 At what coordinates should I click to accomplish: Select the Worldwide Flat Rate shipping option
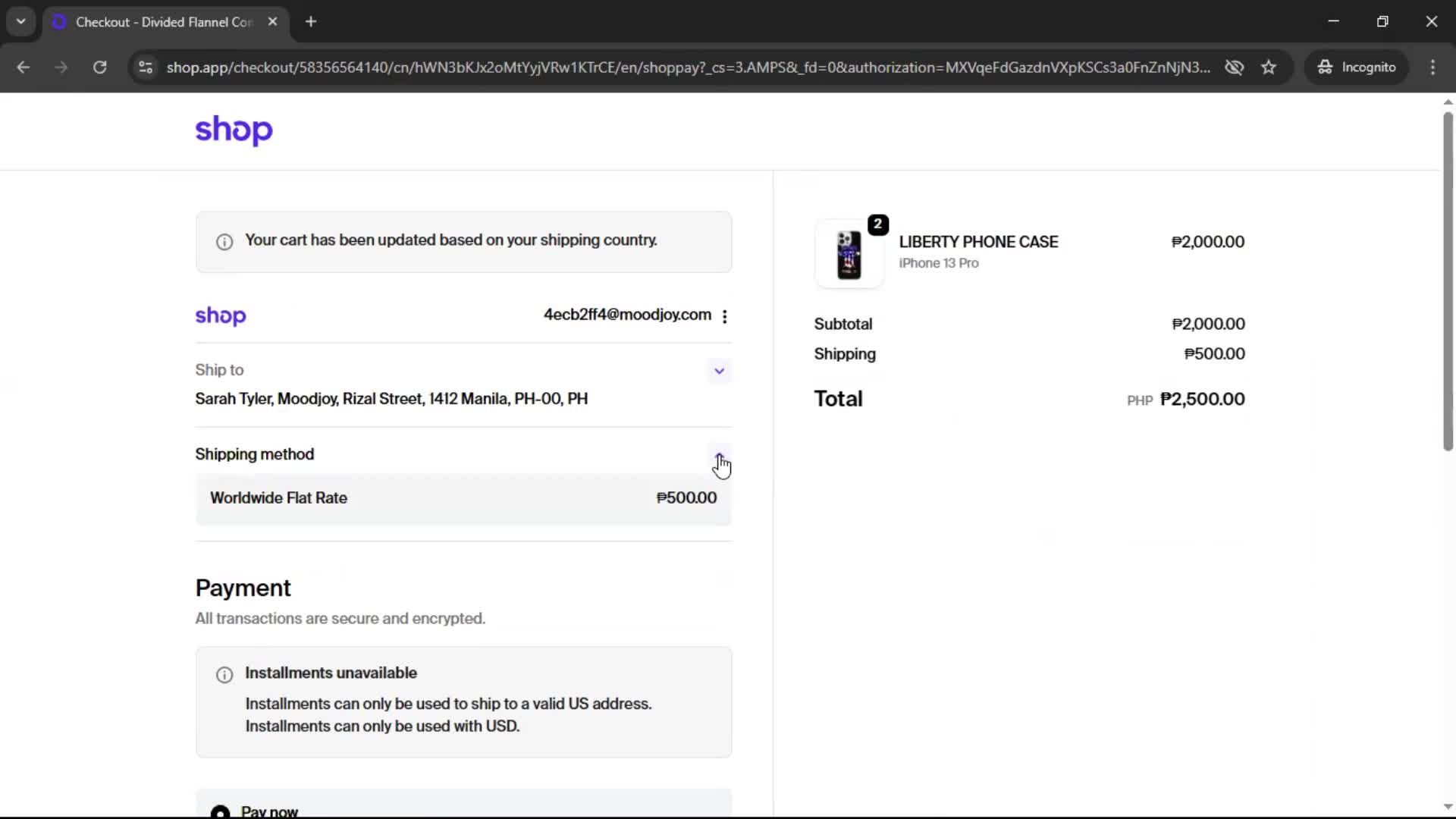tap(463, 498)
